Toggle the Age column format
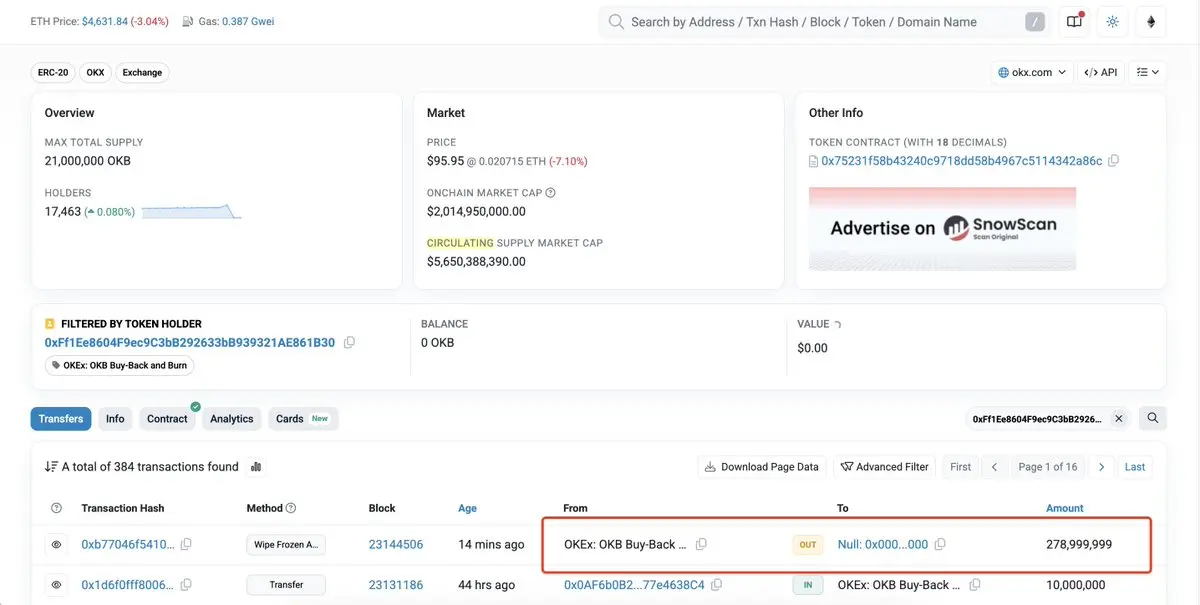This screenshot has height=605, width=1200. 467,508
